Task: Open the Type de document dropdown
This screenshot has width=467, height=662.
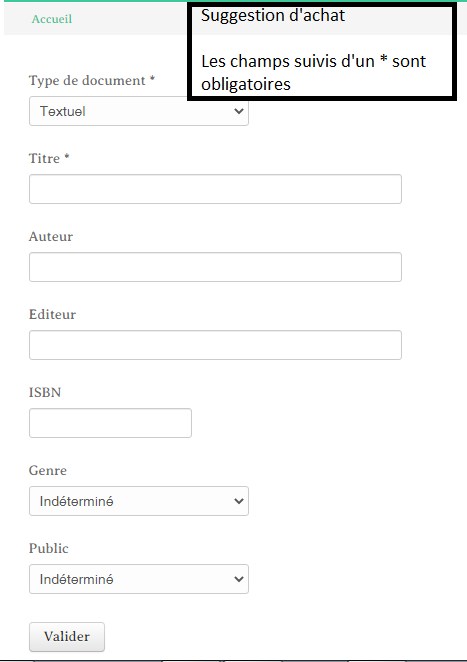Action: (x=138, y=111)
